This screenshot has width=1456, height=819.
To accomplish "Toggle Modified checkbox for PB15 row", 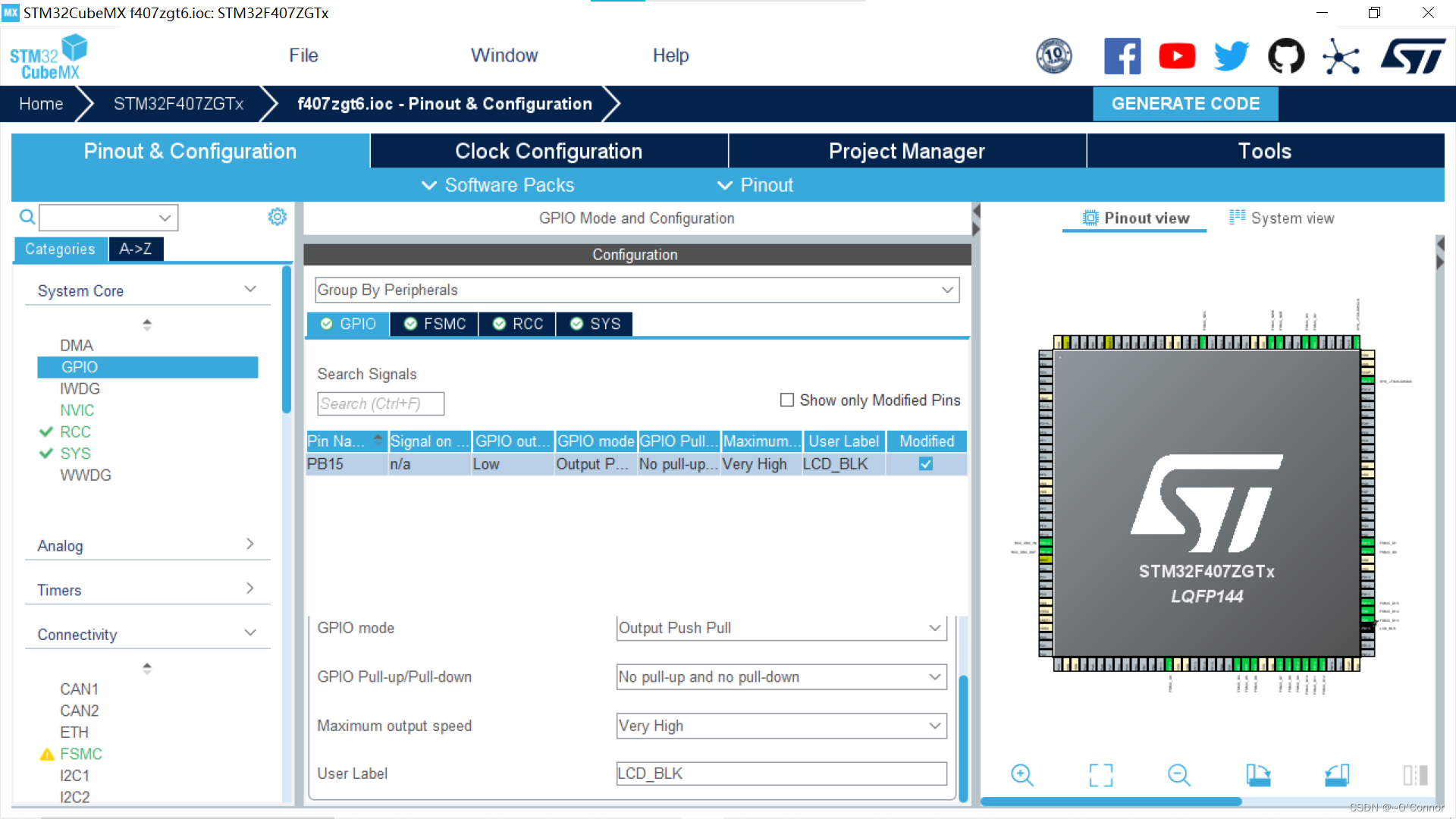I will 926,464.
